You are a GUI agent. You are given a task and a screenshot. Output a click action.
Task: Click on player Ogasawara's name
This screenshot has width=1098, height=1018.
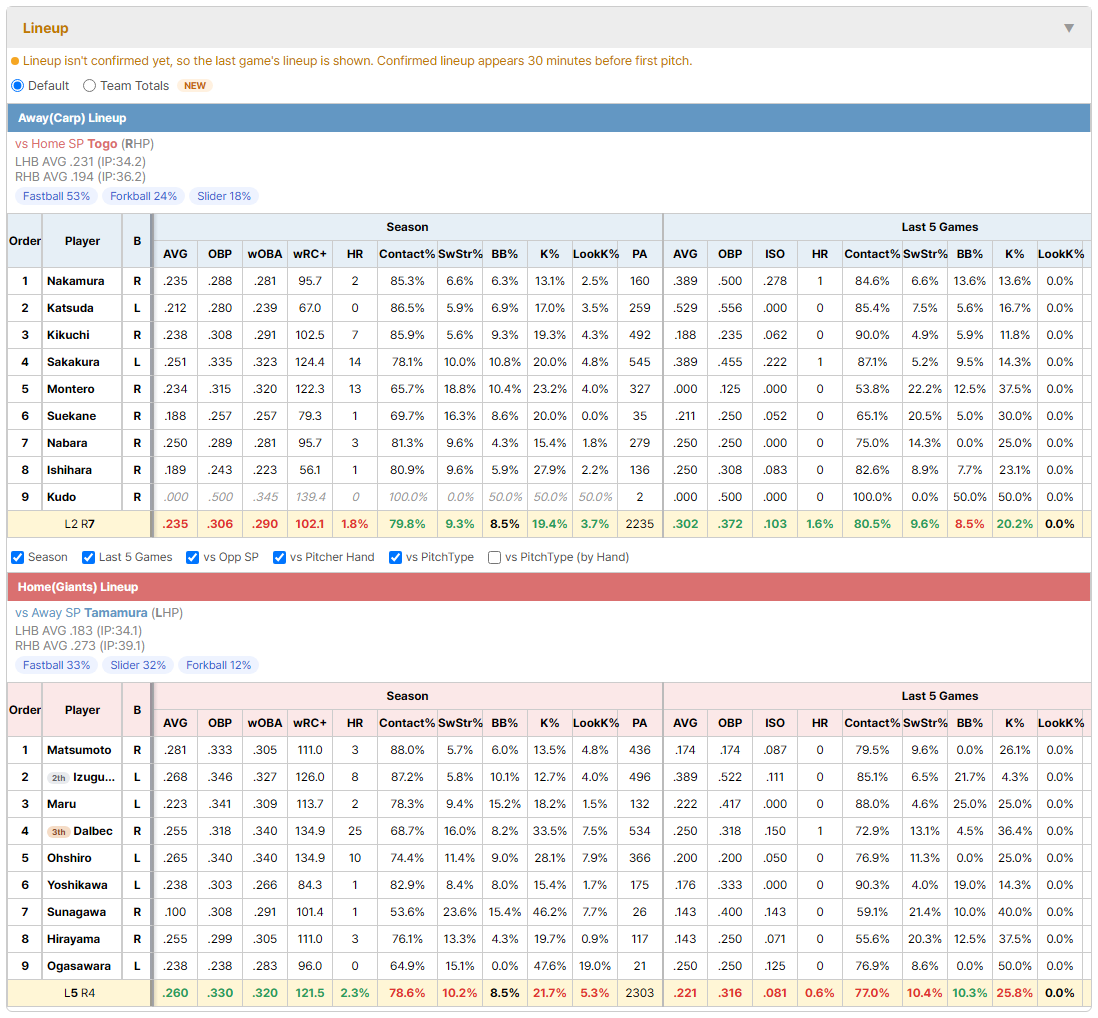(79, 966)
